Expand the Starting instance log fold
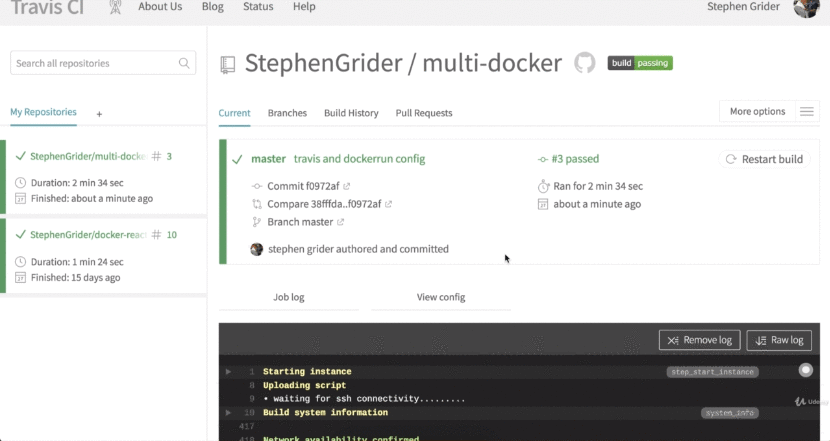 [228, 372]
